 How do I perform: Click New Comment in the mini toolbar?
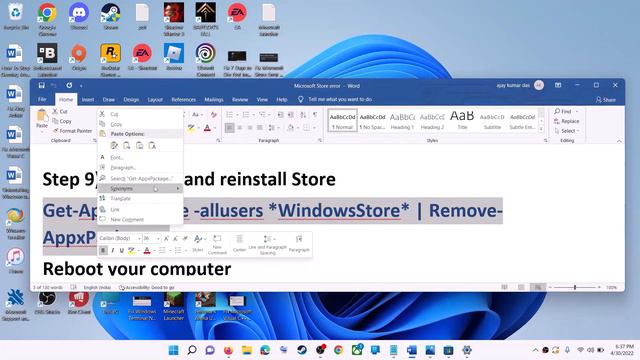point(217,244)
